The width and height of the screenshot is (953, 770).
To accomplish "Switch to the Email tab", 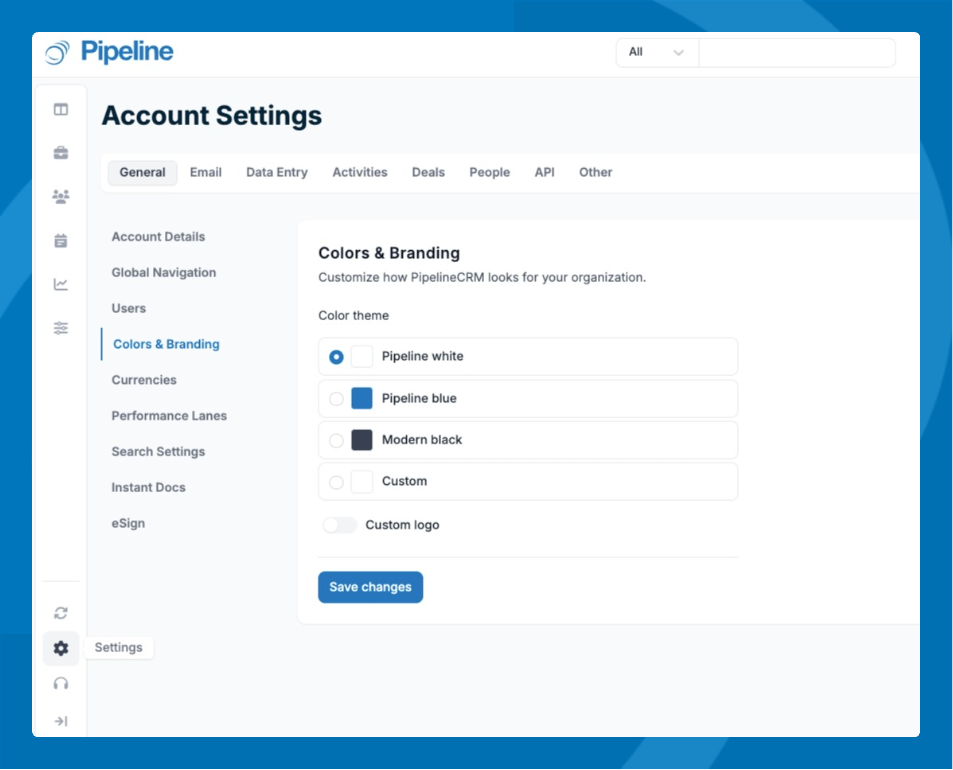I will pos(205,173).
